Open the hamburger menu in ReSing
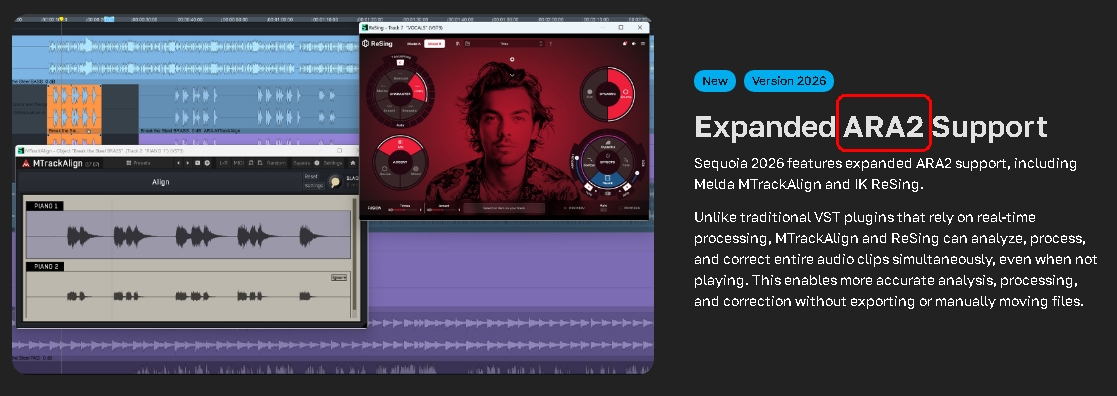The image size is (1117, 396). (643, 43)
